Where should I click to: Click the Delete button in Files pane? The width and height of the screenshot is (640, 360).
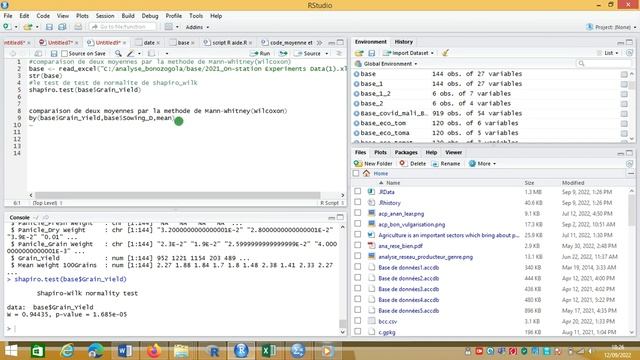click(x=413, y=164)
